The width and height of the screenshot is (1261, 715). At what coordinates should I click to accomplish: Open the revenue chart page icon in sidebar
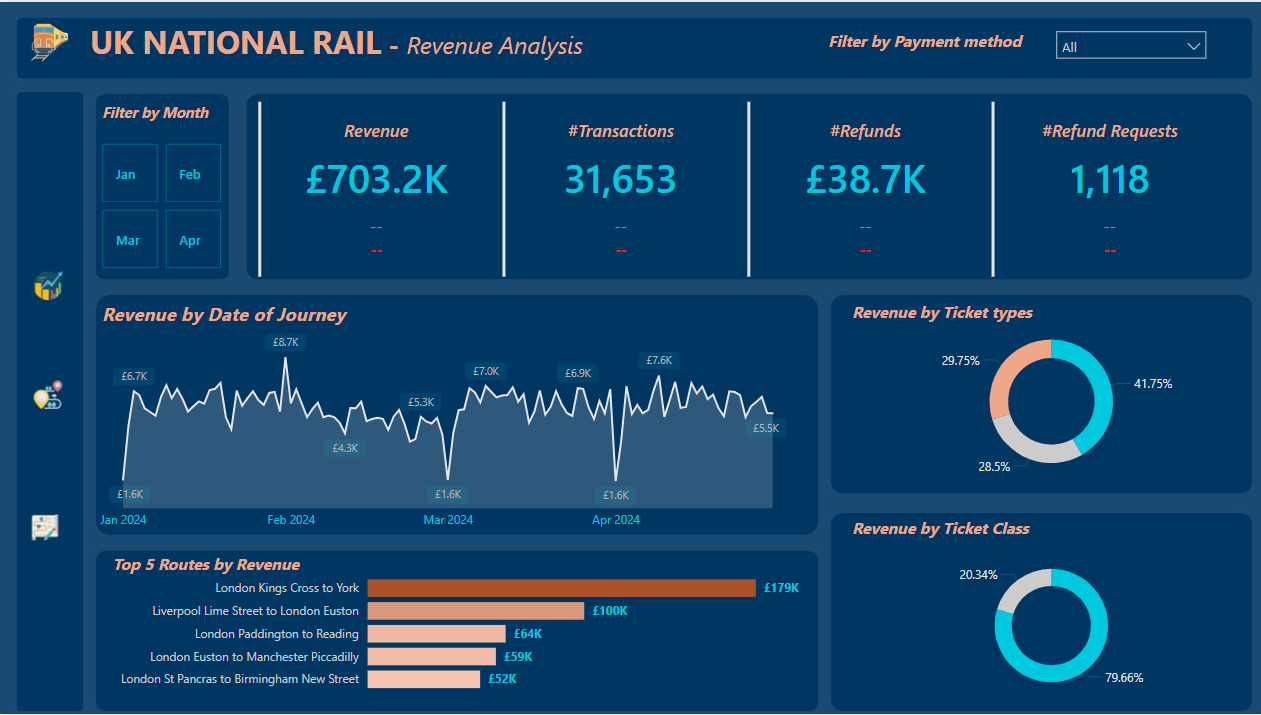(x=48, y=286)
